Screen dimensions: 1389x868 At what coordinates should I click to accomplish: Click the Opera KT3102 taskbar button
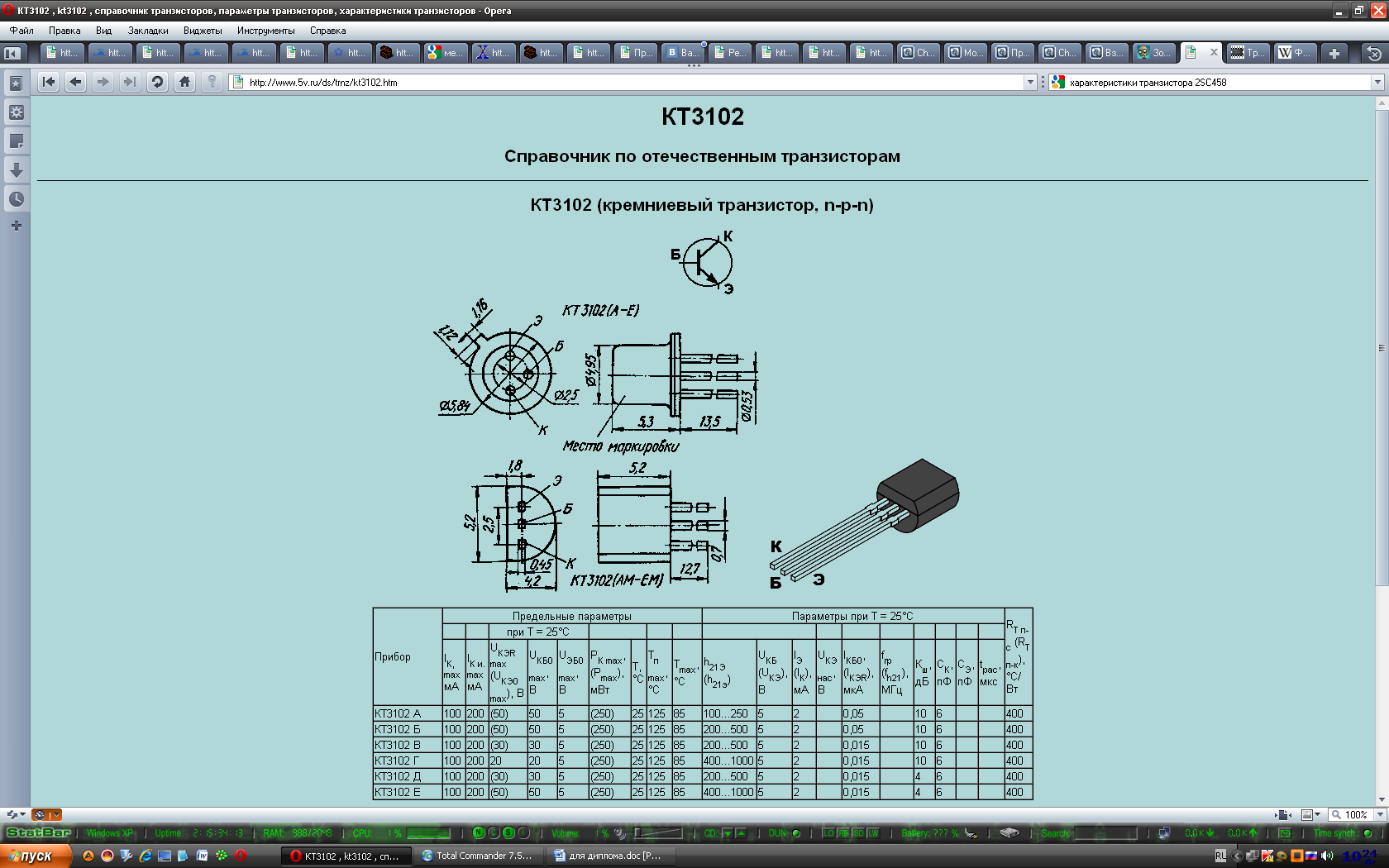[345, 856]
